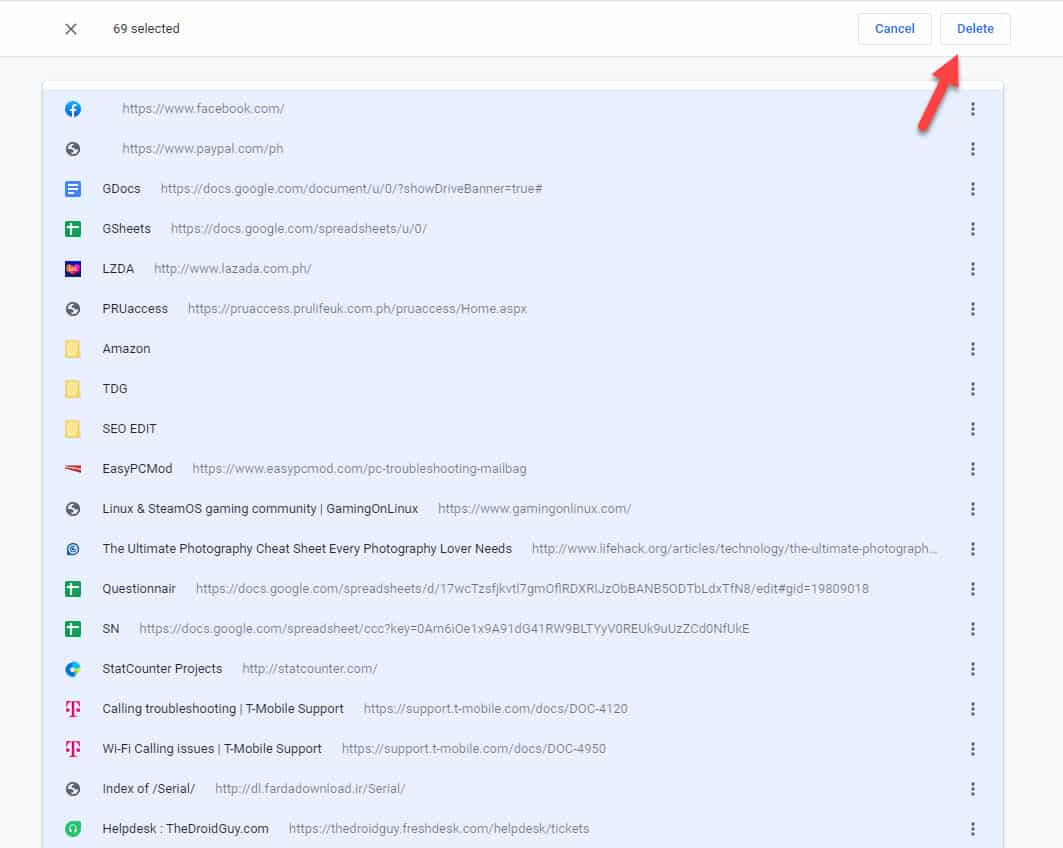The width and height of the screenshot is (1063, 848).
Task: Click the SEO EDIT folder icon
Action: tap(73, 429)
